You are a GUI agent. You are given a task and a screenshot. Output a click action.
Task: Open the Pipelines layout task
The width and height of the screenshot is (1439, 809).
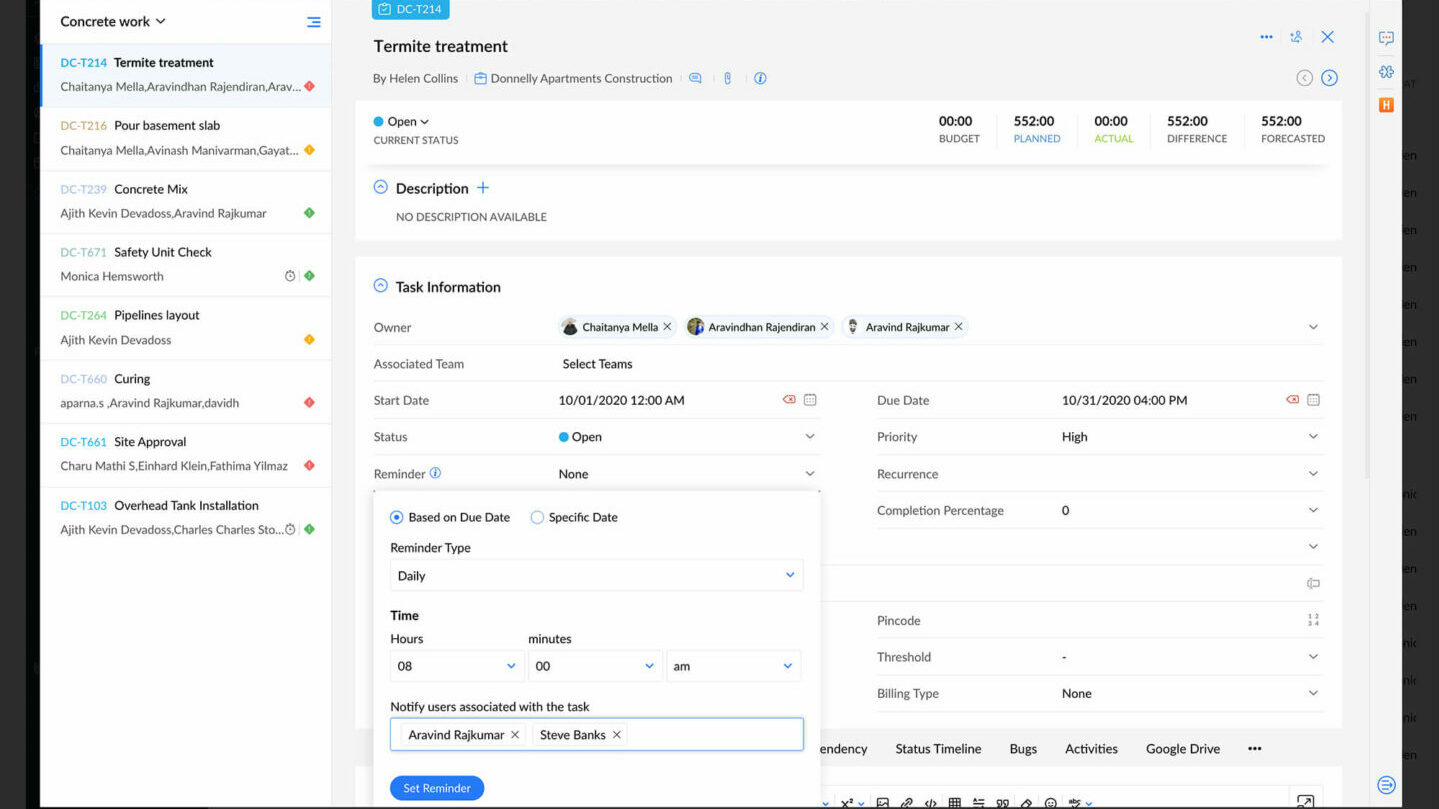[186, 328]
